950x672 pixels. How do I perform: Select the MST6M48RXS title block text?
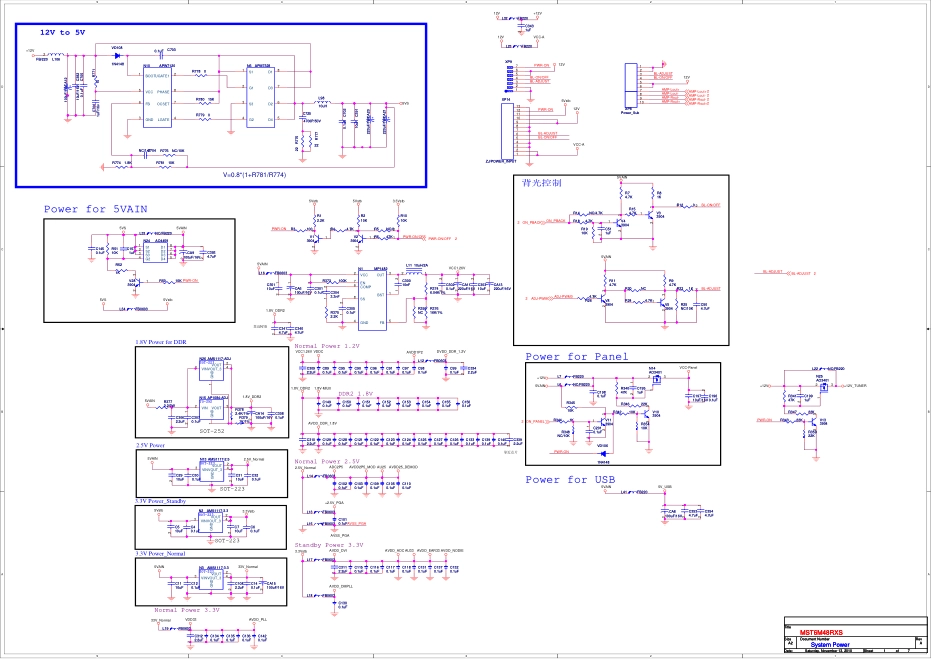[x=821, y=632]
